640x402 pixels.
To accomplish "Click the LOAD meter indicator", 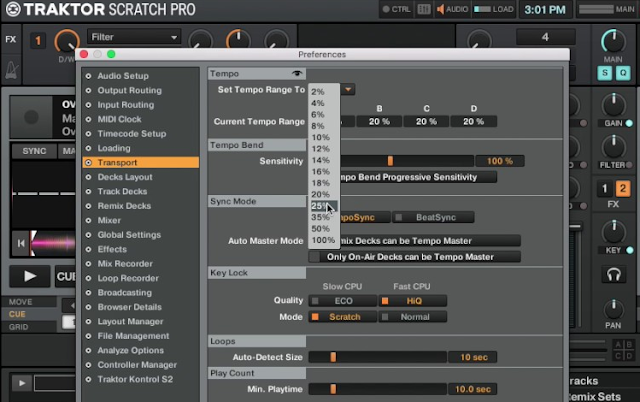I will tap(493, 9).
